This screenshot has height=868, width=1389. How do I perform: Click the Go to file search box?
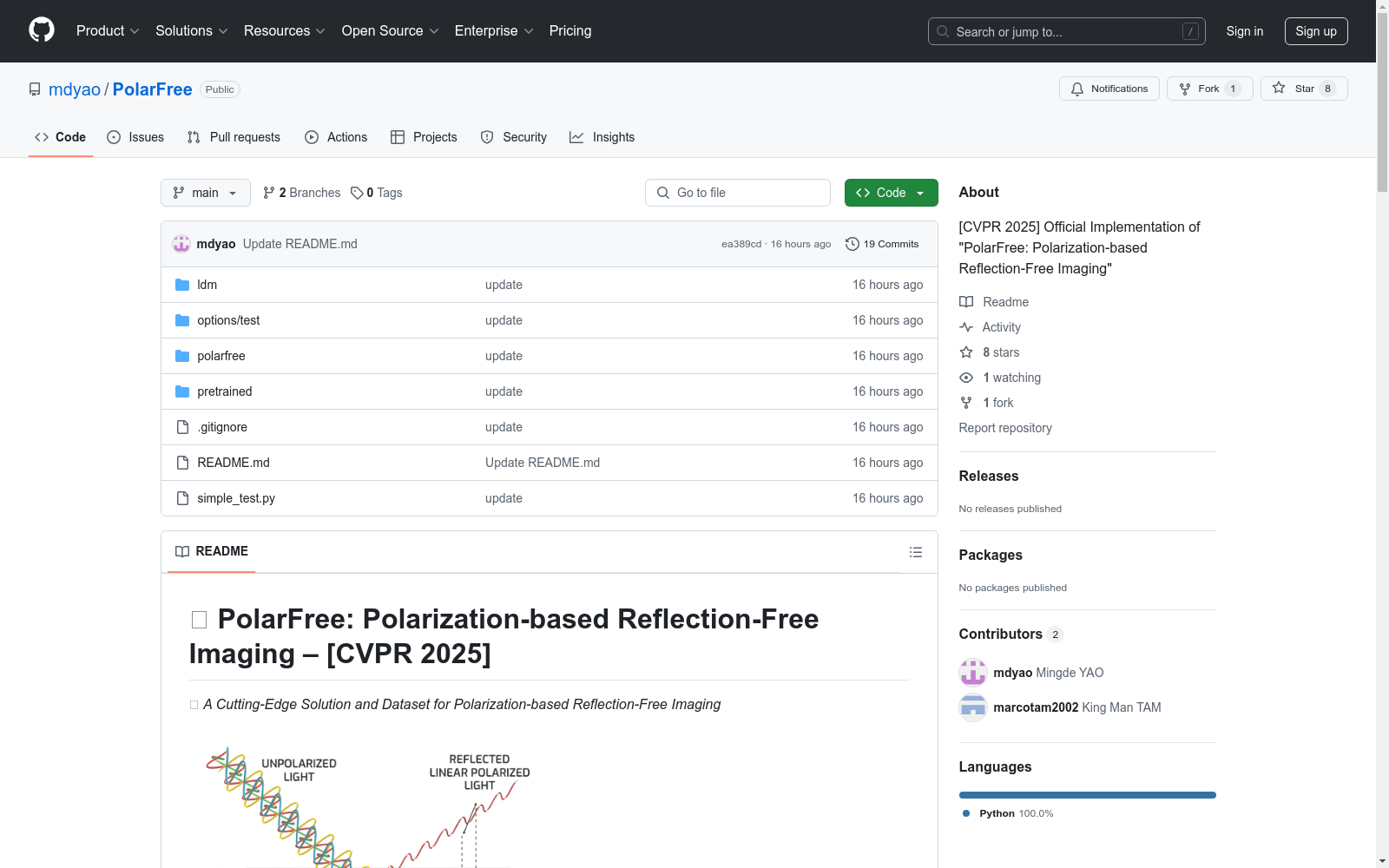coord(738,193)
